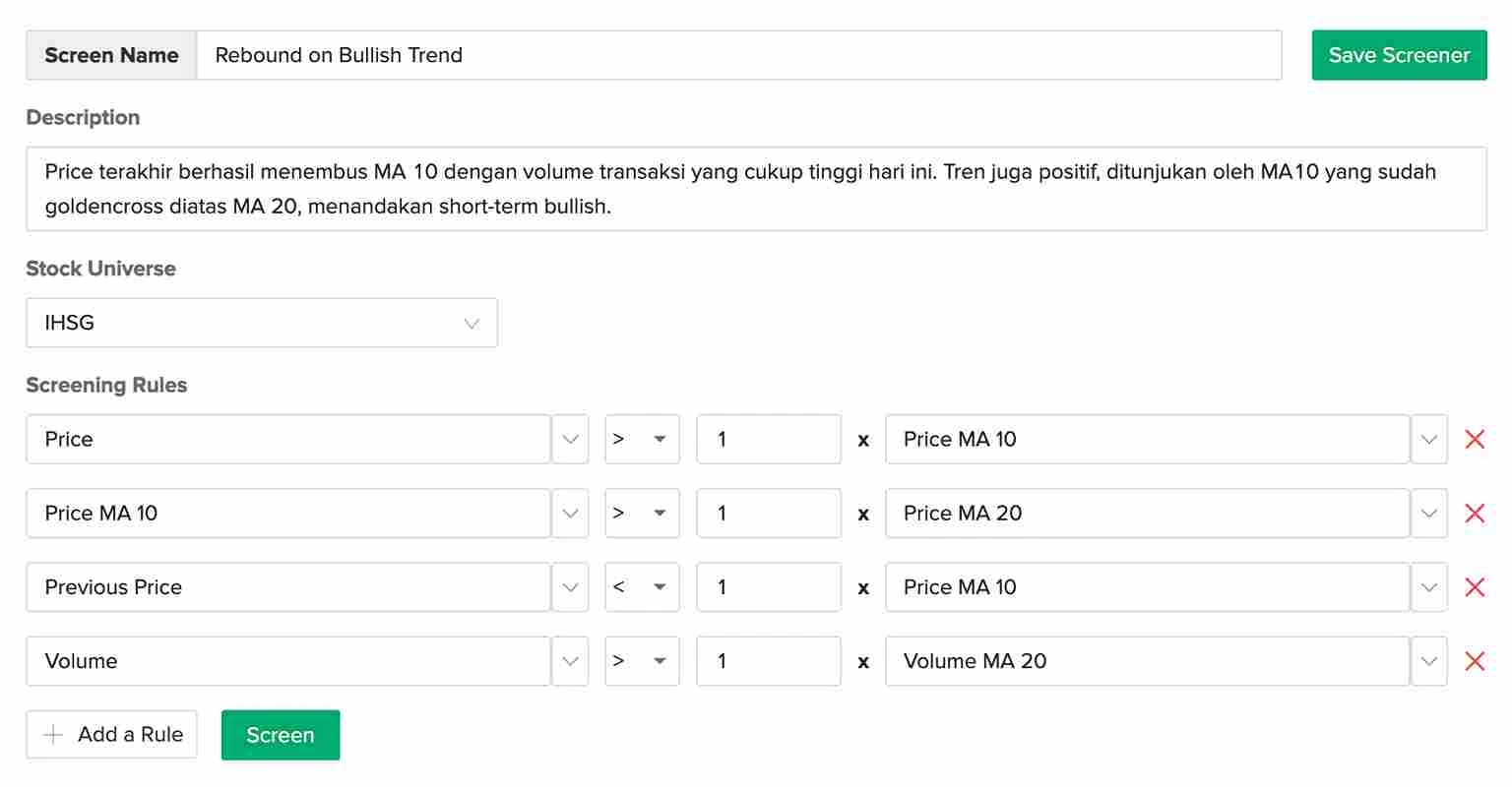Expand the Previous Price field chevron

570,587
